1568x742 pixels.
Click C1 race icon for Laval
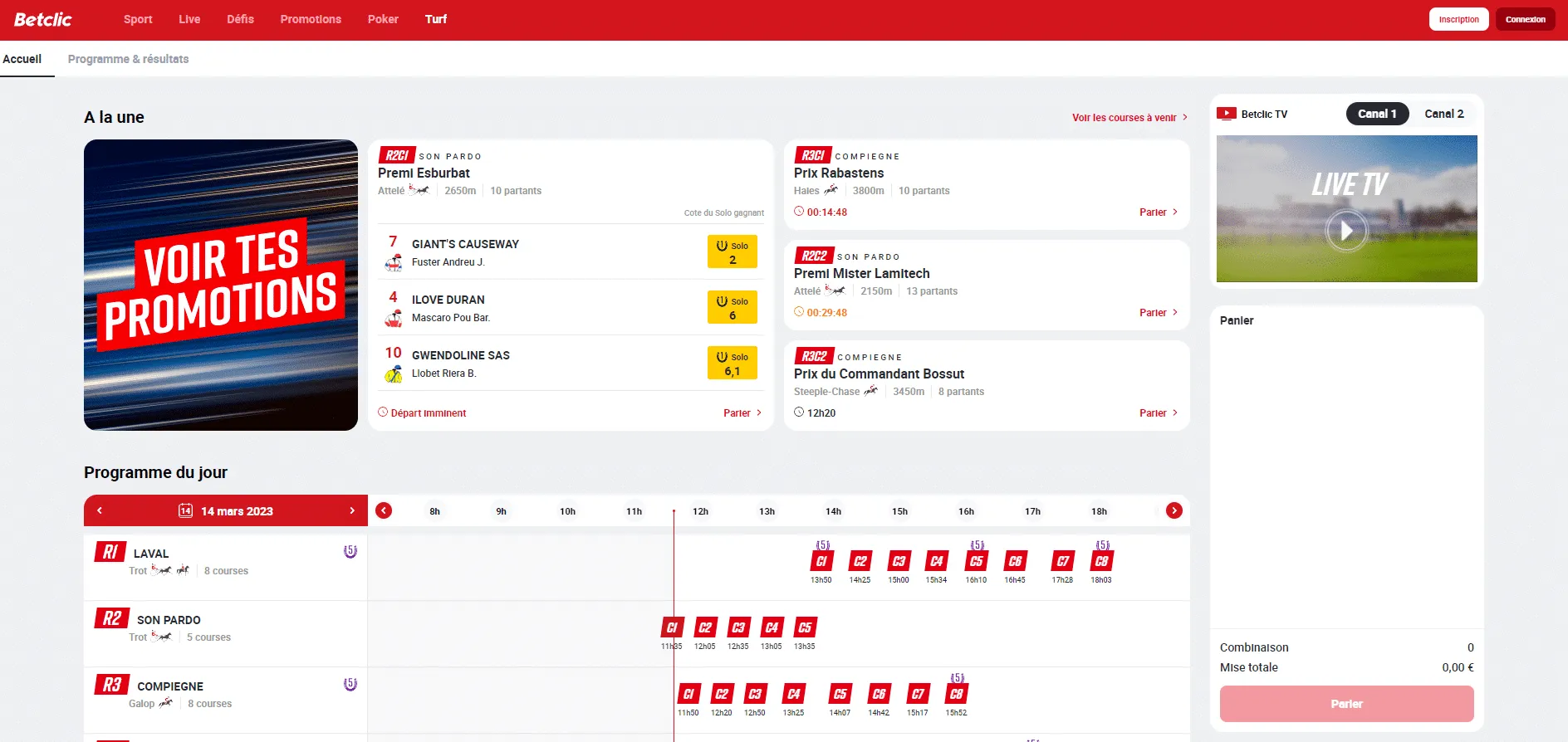[821, 561]
